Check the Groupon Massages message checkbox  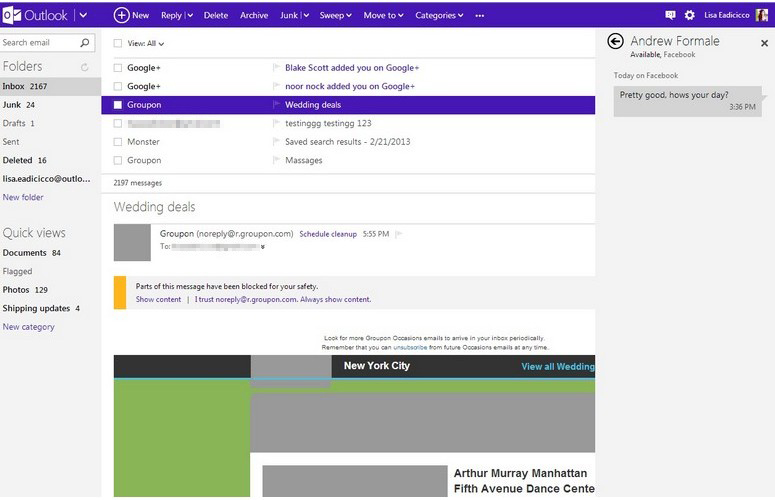pyautogui.click(x=118, y=160)
